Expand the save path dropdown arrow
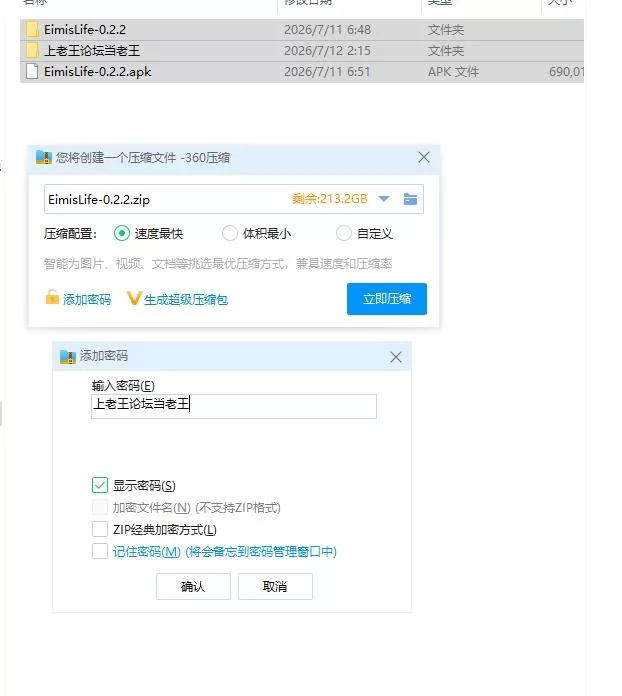 tap(384, 199)
